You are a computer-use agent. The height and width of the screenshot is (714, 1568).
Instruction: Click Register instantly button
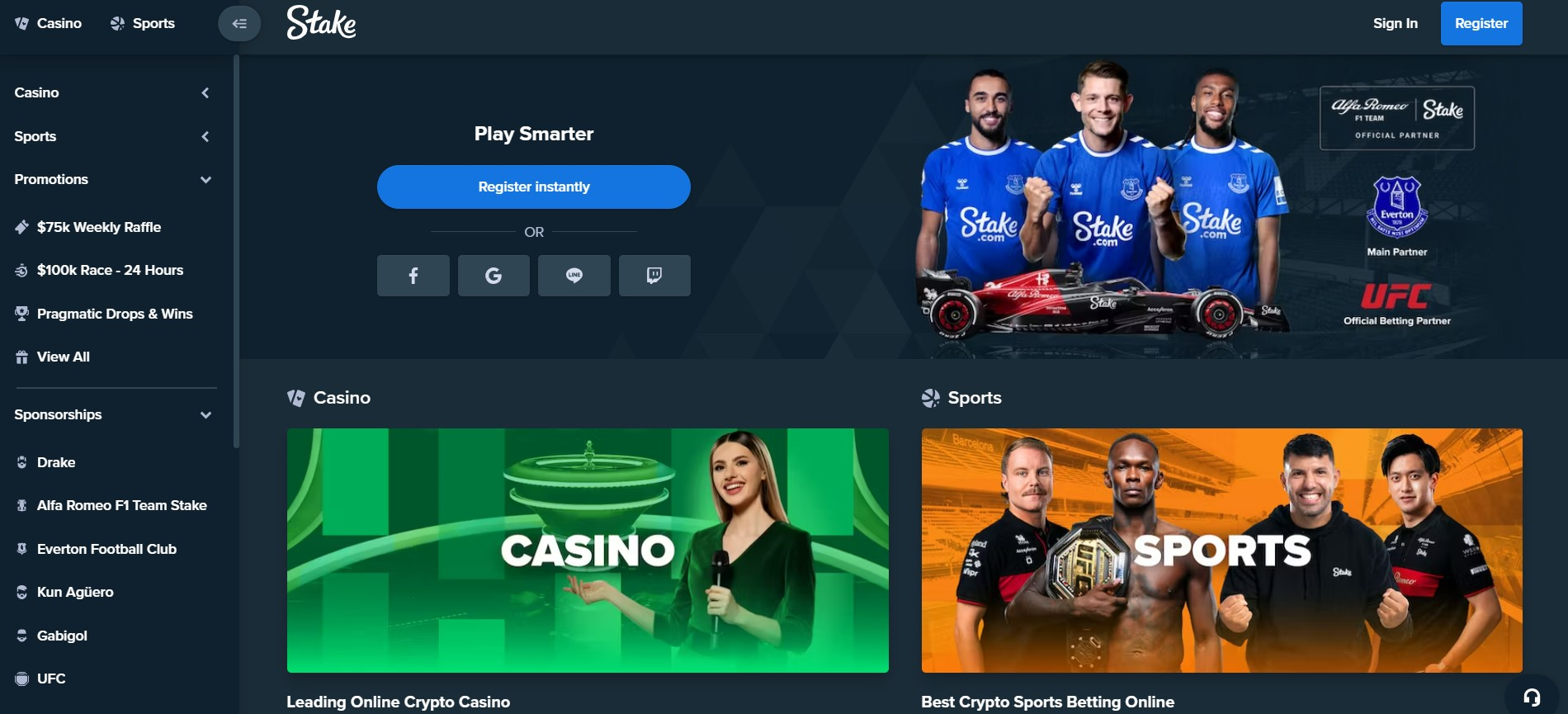534,187
